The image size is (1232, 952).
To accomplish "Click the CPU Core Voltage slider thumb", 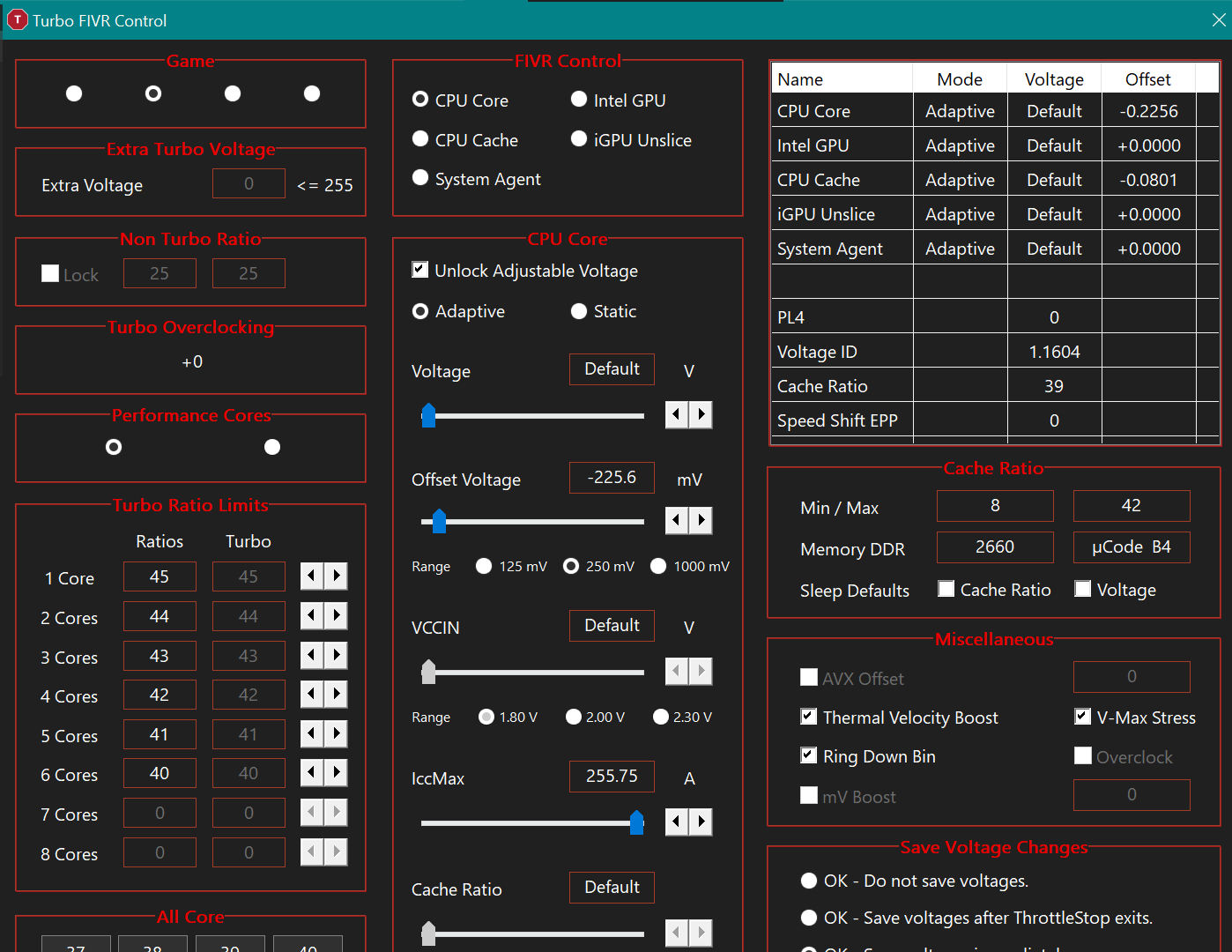I will point(428,415).
